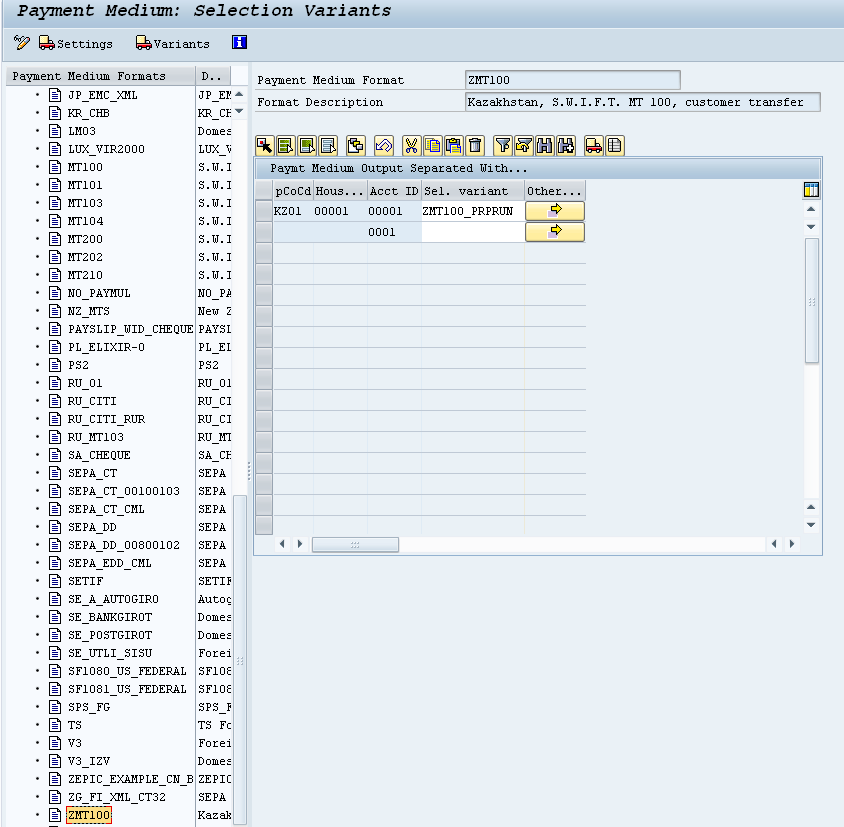This screenshot has height=827, width=844.
Task: Click the Variants button
Action: (166, 43)
